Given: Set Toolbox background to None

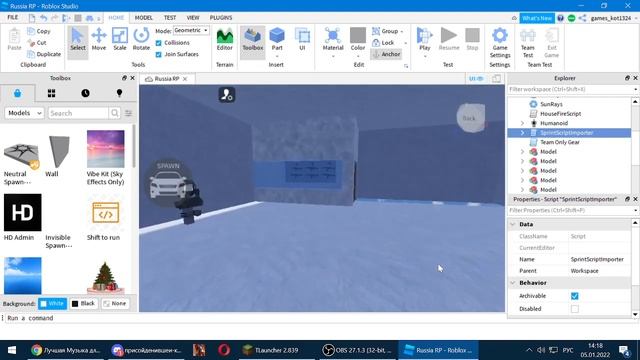Looking at the screenshot, I should click(115, 304).
